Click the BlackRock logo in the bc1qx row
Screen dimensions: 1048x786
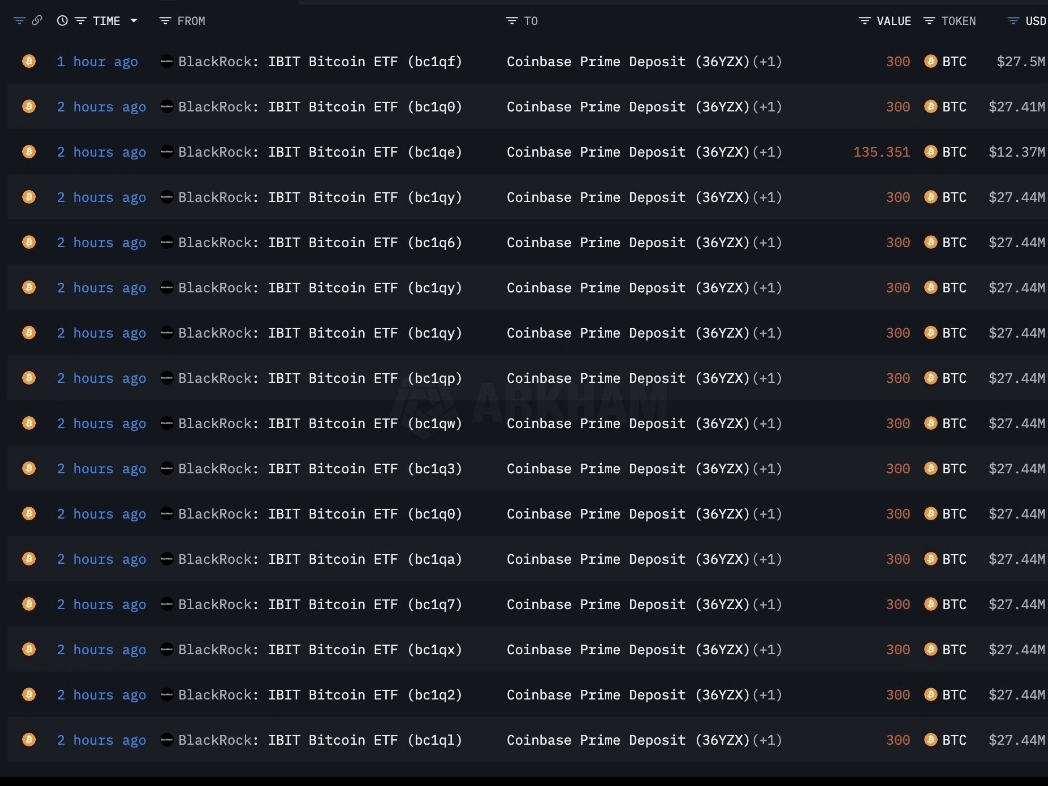(166, 649)
